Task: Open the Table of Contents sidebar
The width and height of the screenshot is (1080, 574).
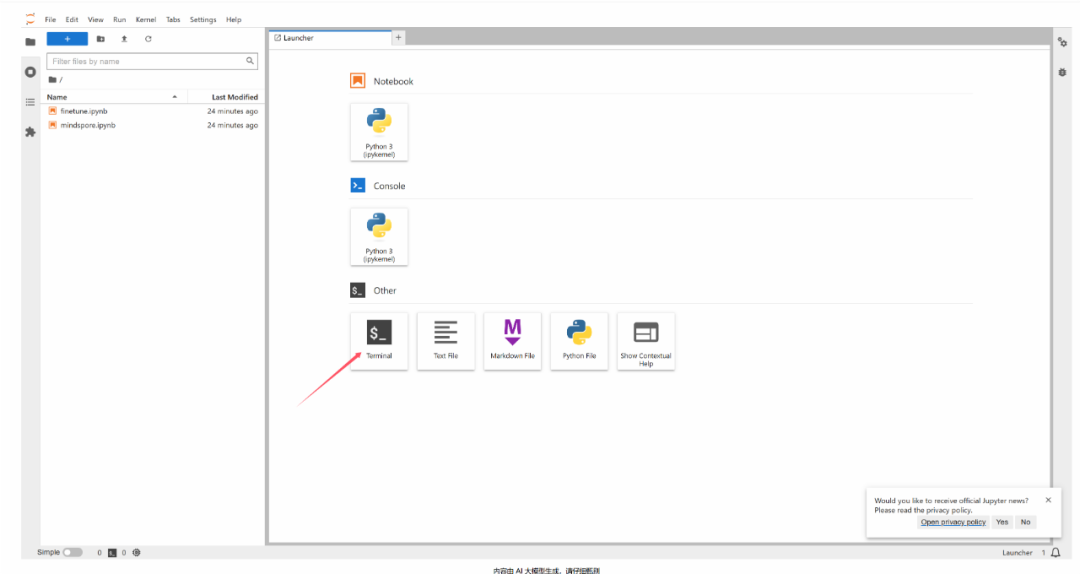Action: pyautogui.click(x=30, y=102)
